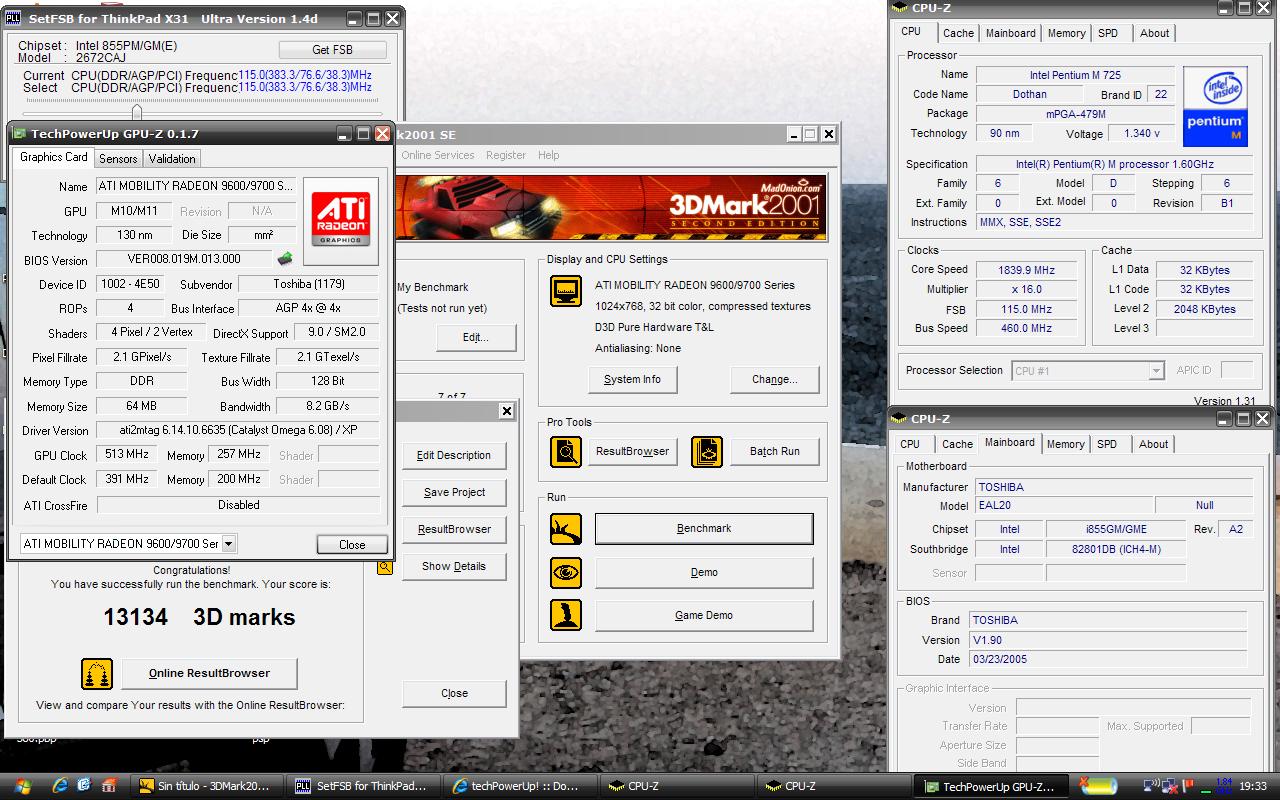This screenshot has height=800, width=1280.
Task: Click the GPU-Z title bar icon
Action: 19,134
